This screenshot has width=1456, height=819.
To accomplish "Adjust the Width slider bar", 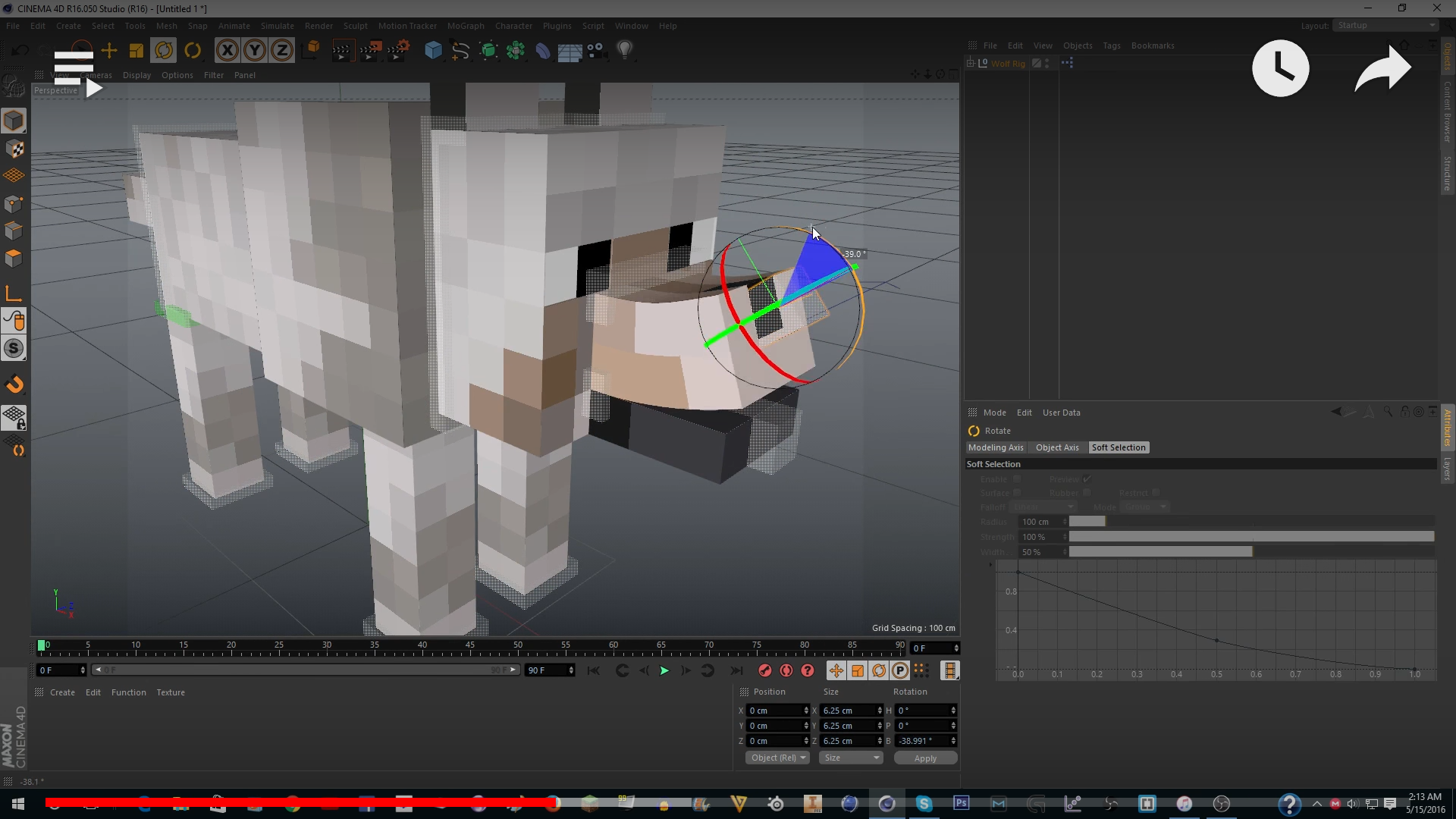I will pos(1251,552).
